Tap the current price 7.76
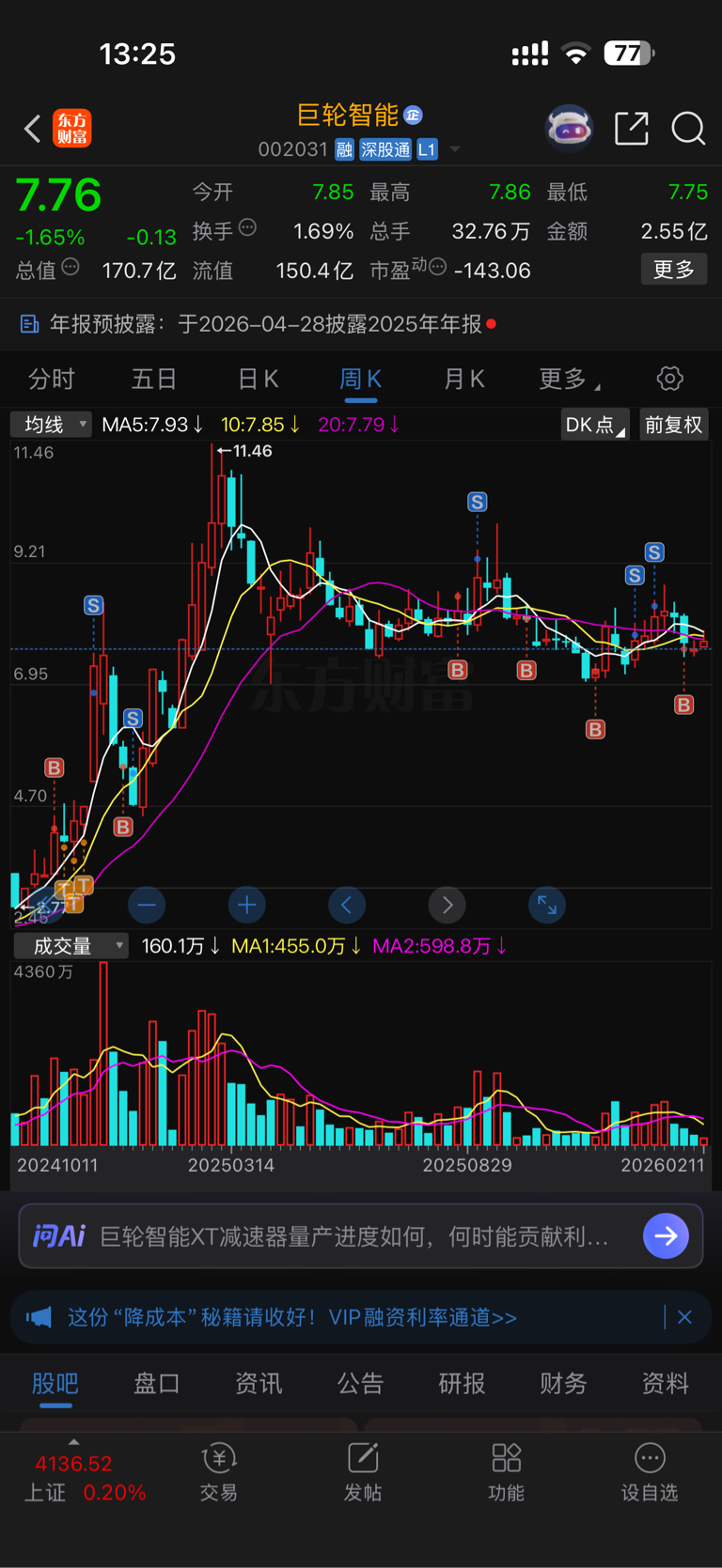Viewport: 722px width, 1568px height. (x=58, y=195)
